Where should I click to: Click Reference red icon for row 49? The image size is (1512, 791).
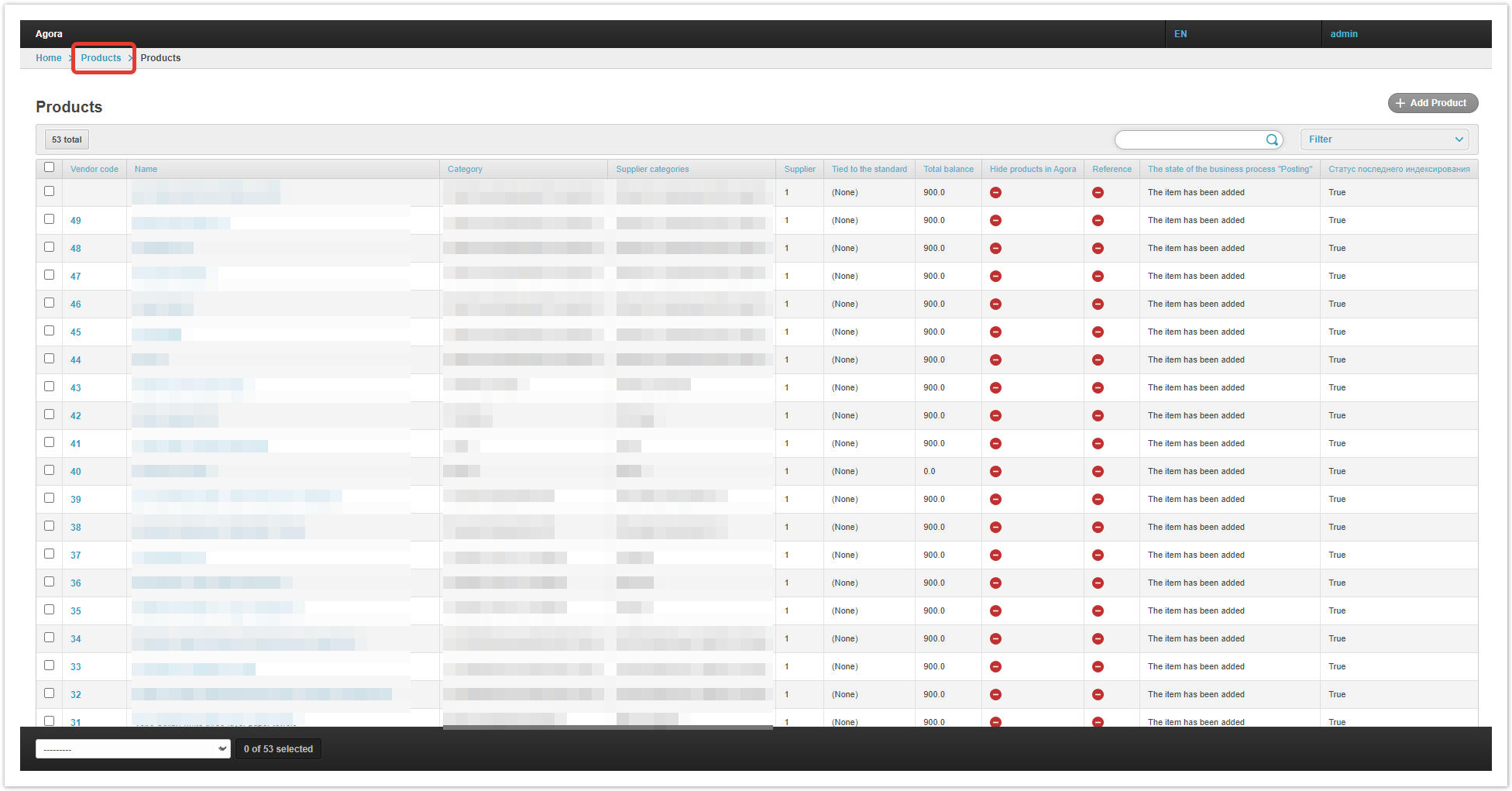(1098, 221)
